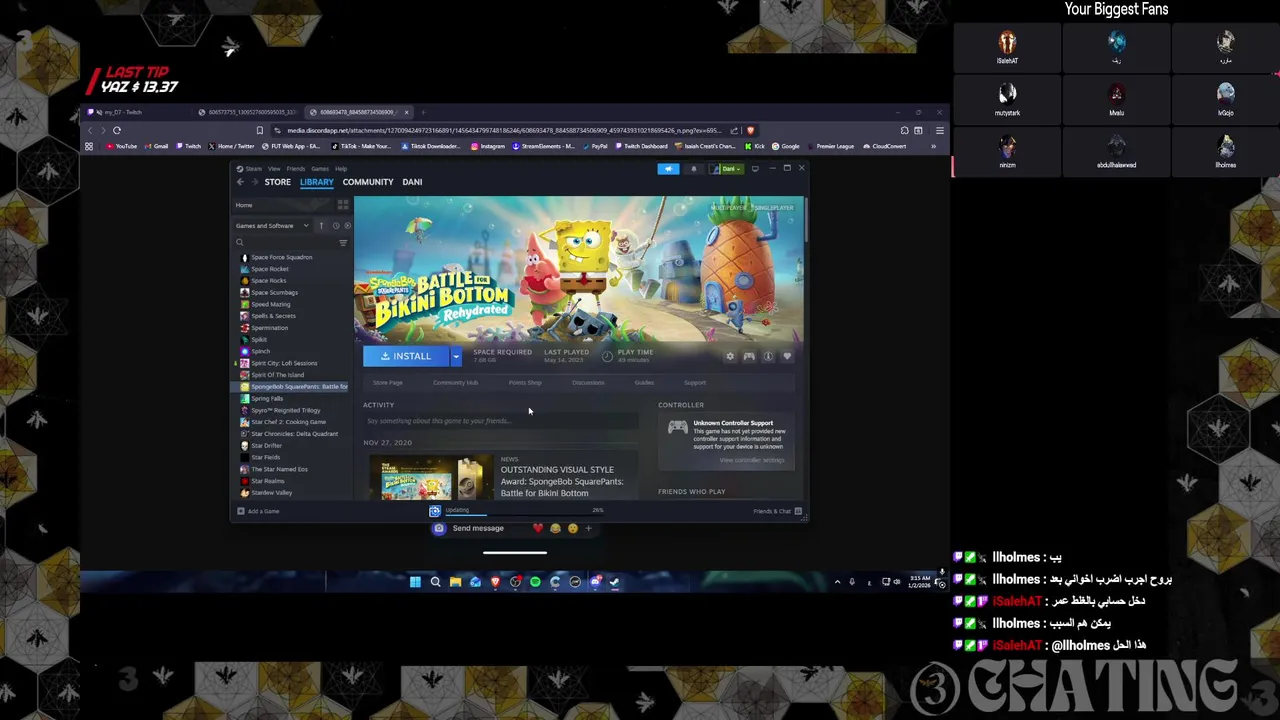The width and height of the screenshot is (1280, 720).
Task: Select Star Drifter in the list
Action: pyautogui.click(x=266, y=446)
